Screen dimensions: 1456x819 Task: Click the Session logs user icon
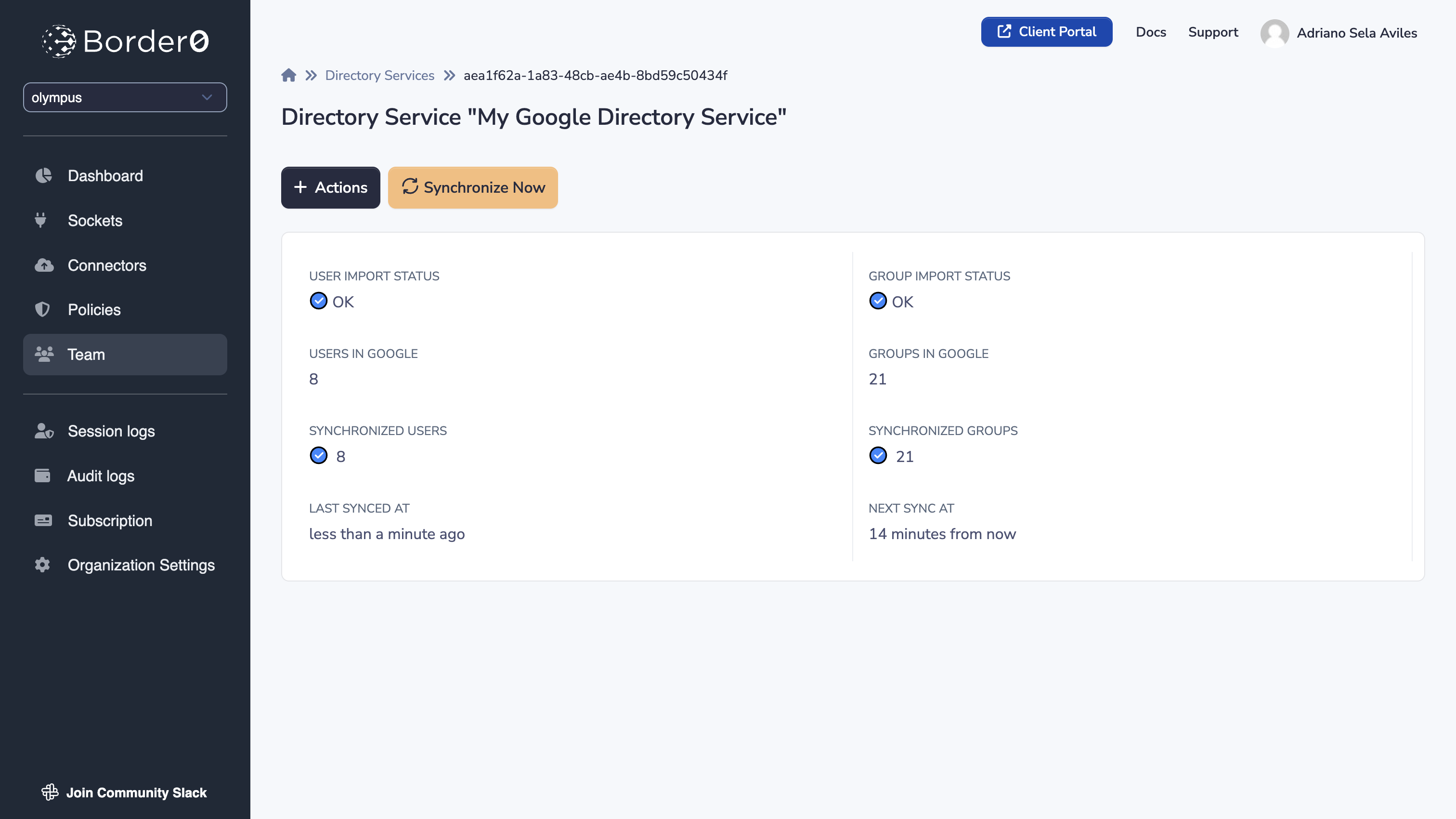(43, 431)
